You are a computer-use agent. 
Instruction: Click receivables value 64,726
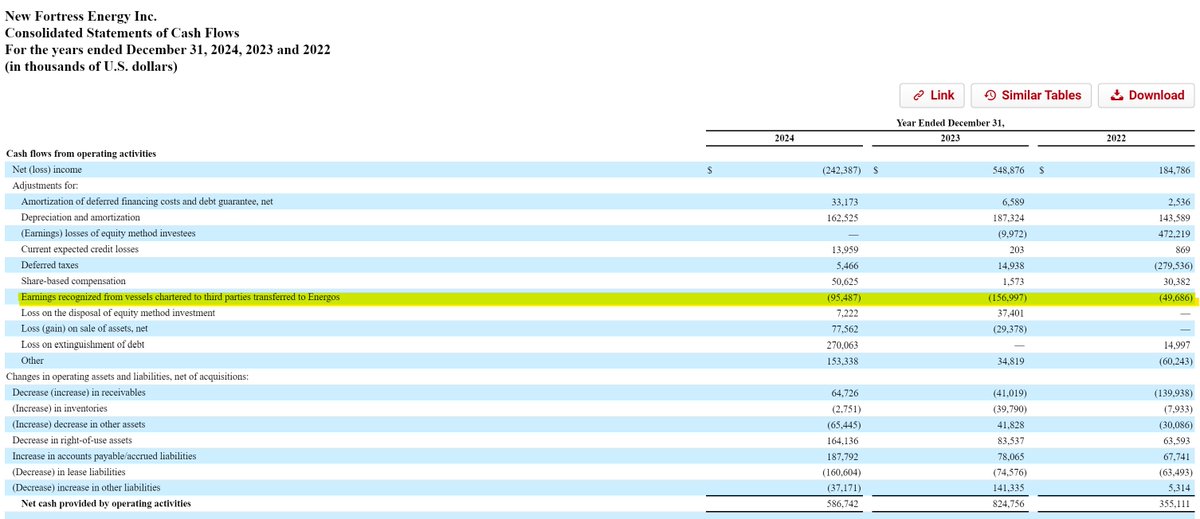[845, 392]
